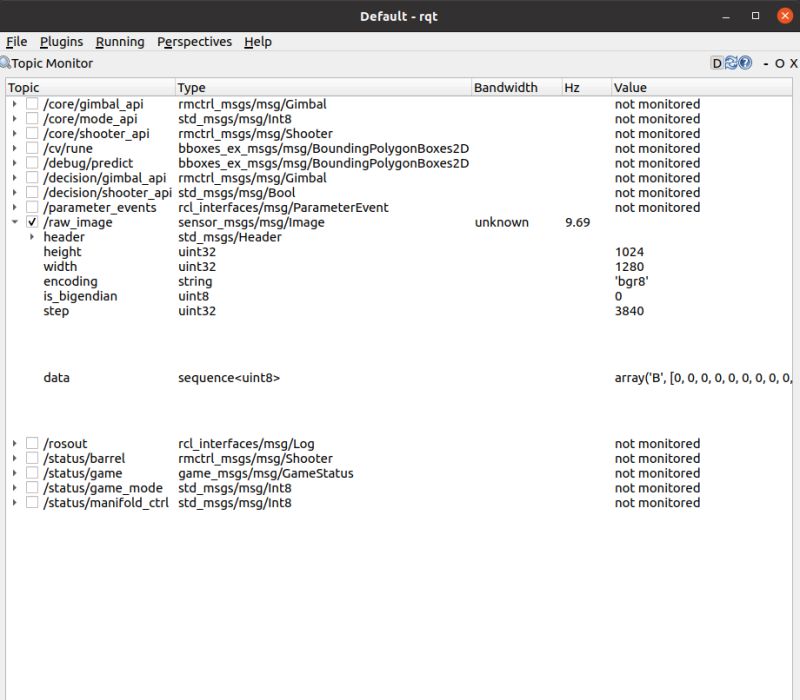Screen dimensions: 800x700
Task: Click the Topic Monitor magnifier icon
Action: (x=8, y=63)
